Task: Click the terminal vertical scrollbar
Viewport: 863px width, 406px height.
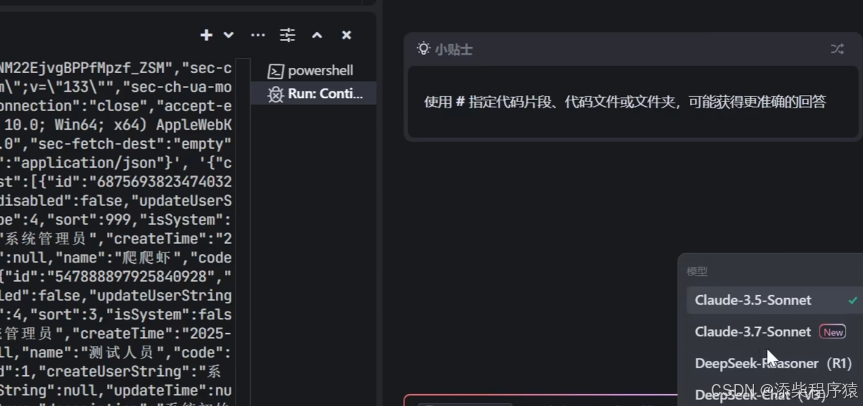Action: coord(243,231)
